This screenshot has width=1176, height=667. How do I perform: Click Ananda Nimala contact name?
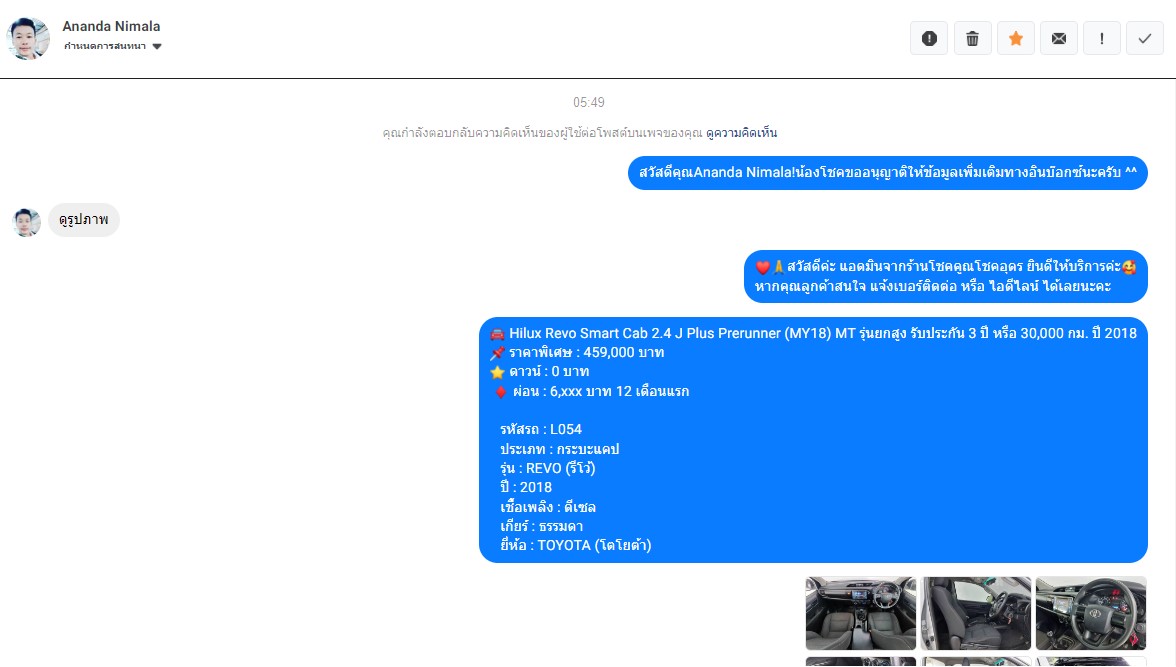pos(111,26)
